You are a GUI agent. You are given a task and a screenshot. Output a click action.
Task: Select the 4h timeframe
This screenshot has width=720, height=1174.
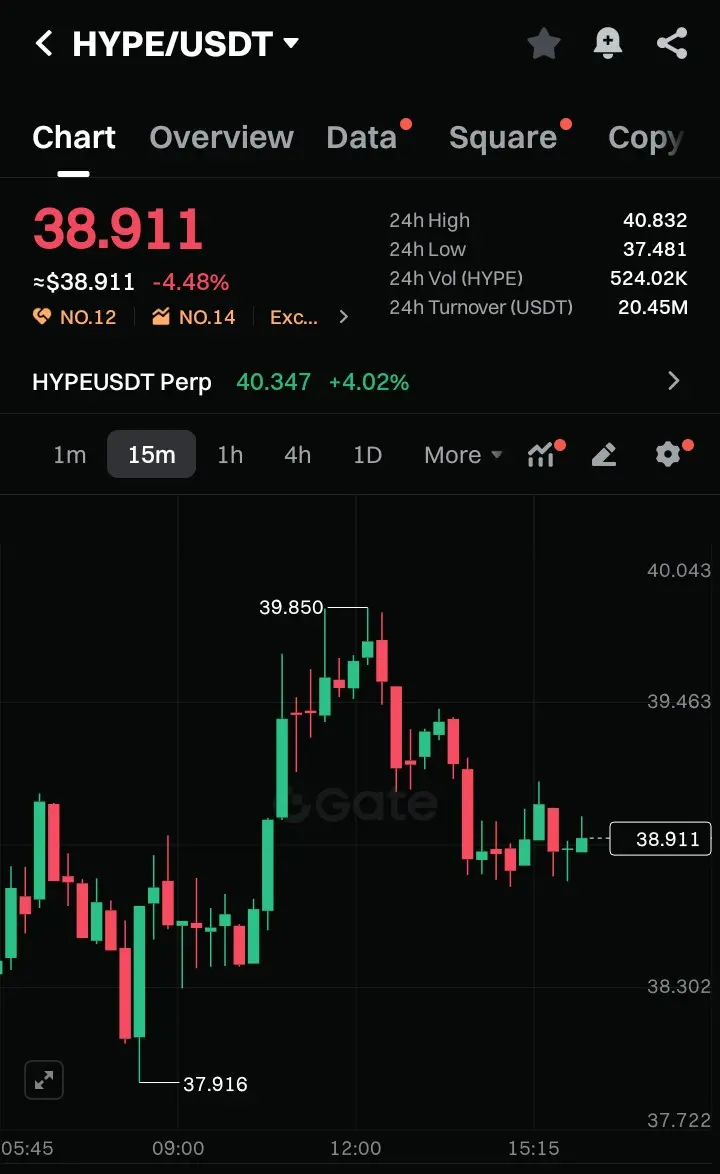[x=297, y=454]
